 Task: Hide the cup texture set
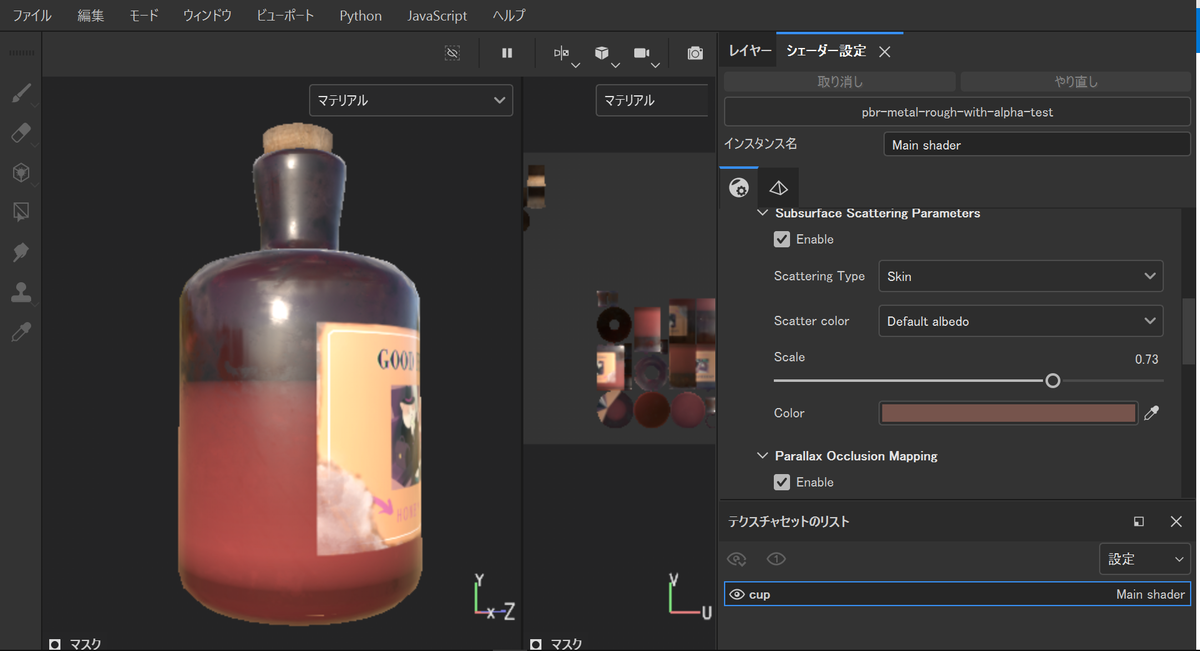[737, 594]
